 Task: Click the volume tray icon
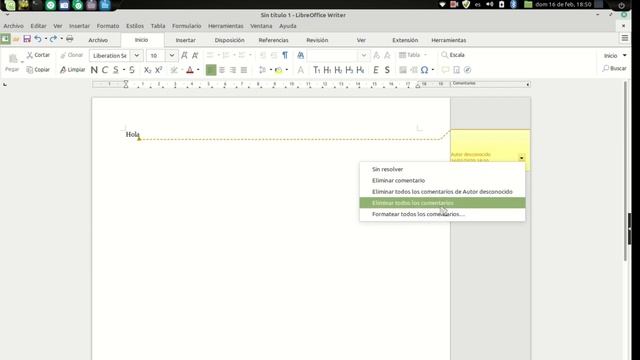[490, 4]
